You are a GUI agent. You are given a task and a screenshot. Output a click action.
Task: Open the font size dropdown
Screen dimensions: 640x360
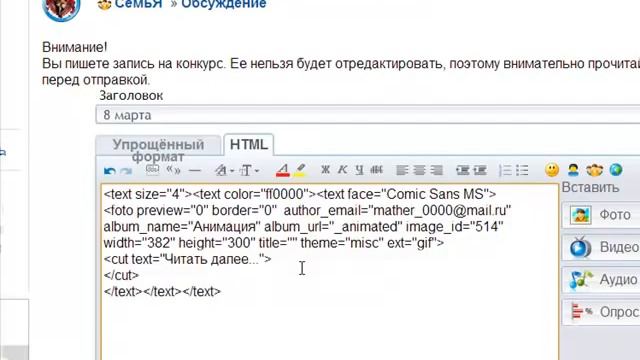point(249,170)
